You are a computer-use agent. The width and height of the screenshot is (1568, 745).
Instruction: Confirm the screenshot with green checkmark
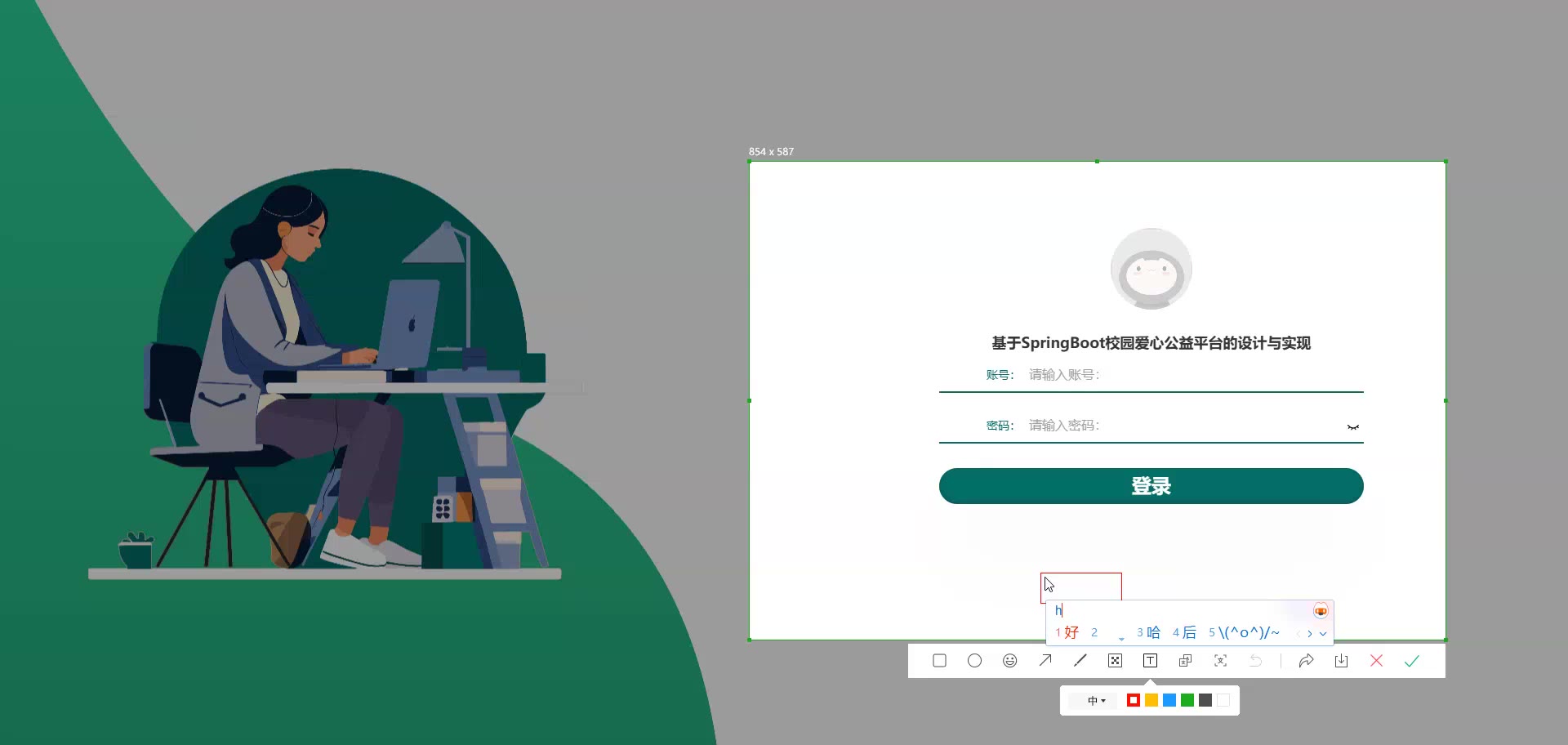[x=1412, y=661]
